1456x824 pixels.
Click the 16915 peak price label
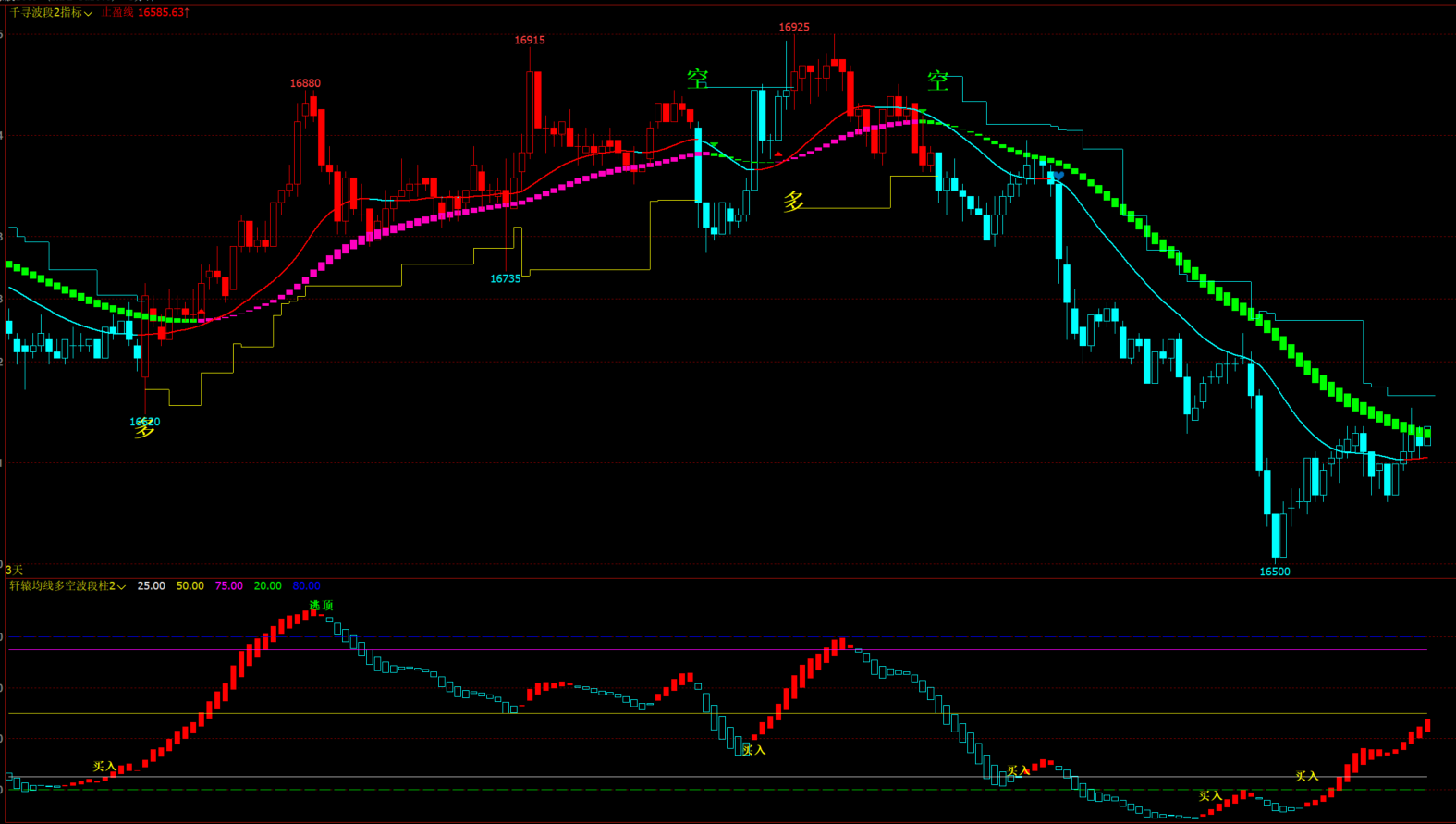tap(529, 40)
